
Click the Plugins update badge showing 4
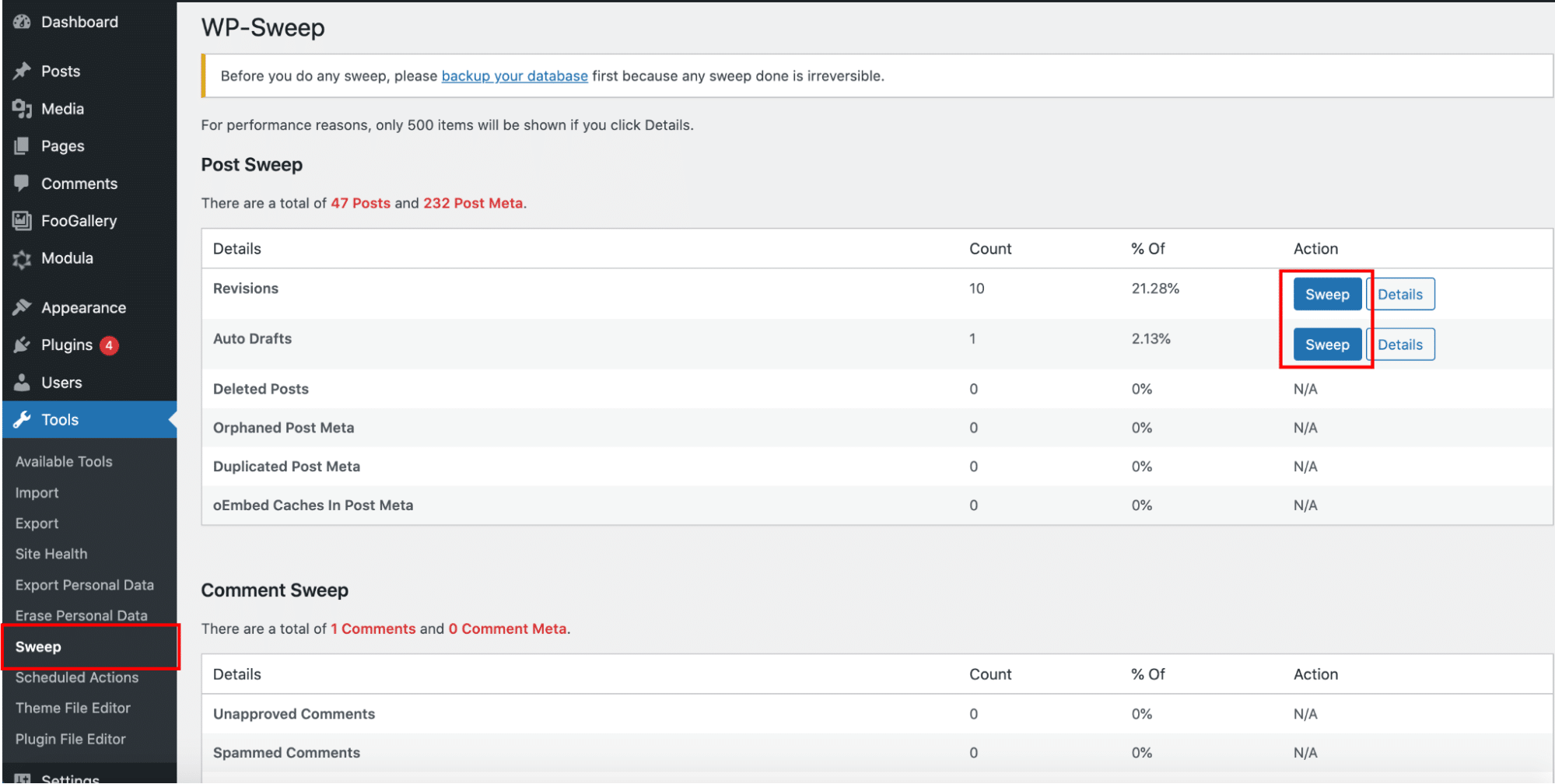[x=110, y=345]
